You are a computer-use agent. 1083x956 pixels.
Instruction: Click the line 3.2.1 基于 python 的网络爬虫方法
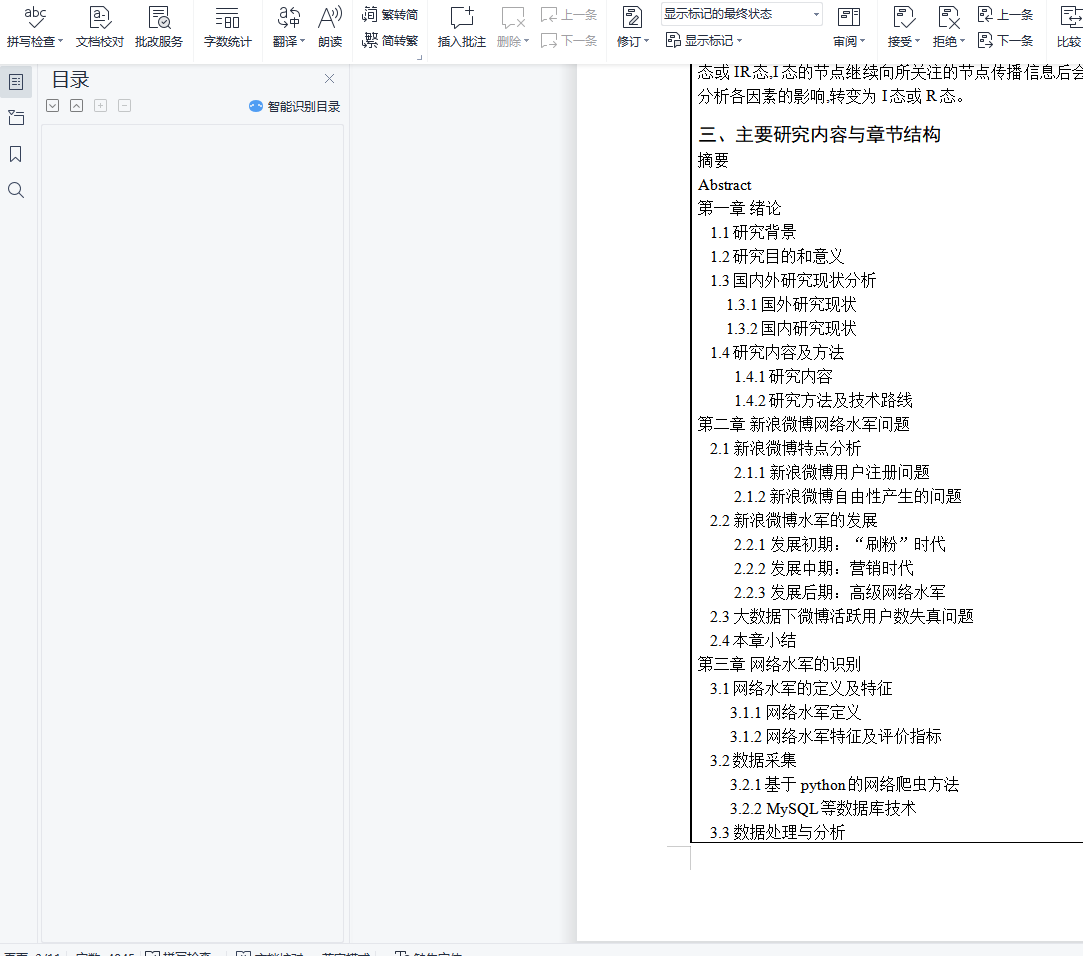[x=844, y=785]
